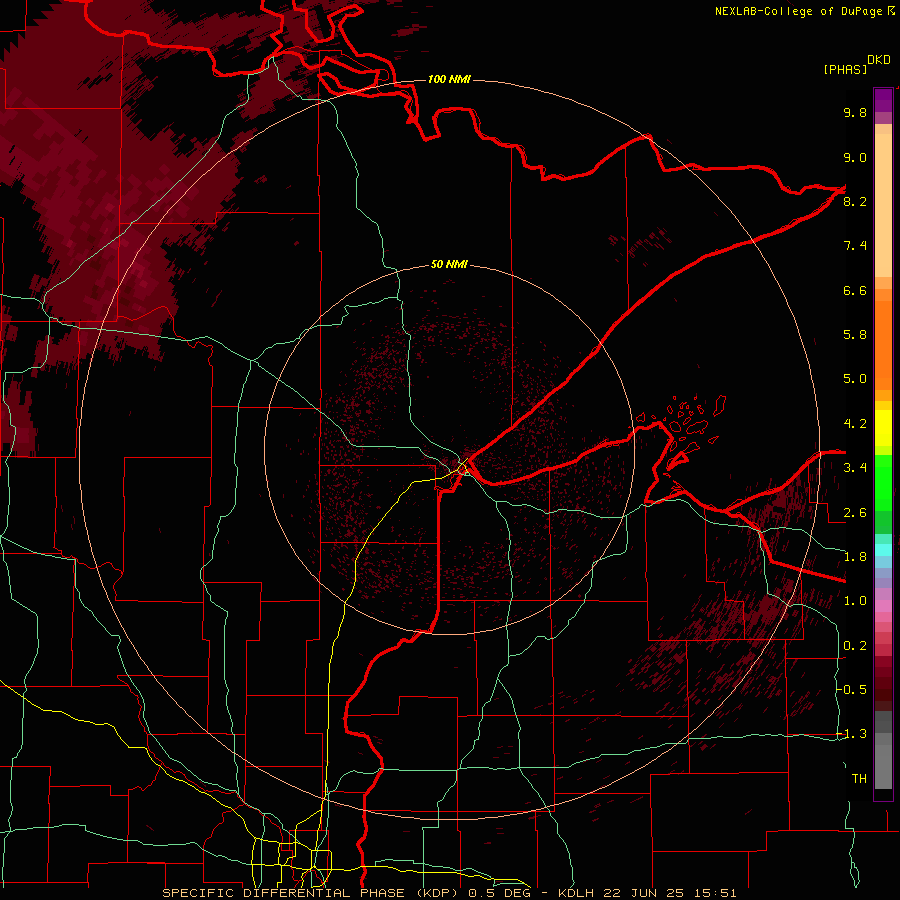Image resolution: width=900 pixels, height=900 pixels.
Task: Click the 2.6 value on color scale
Action: point(855,513)
